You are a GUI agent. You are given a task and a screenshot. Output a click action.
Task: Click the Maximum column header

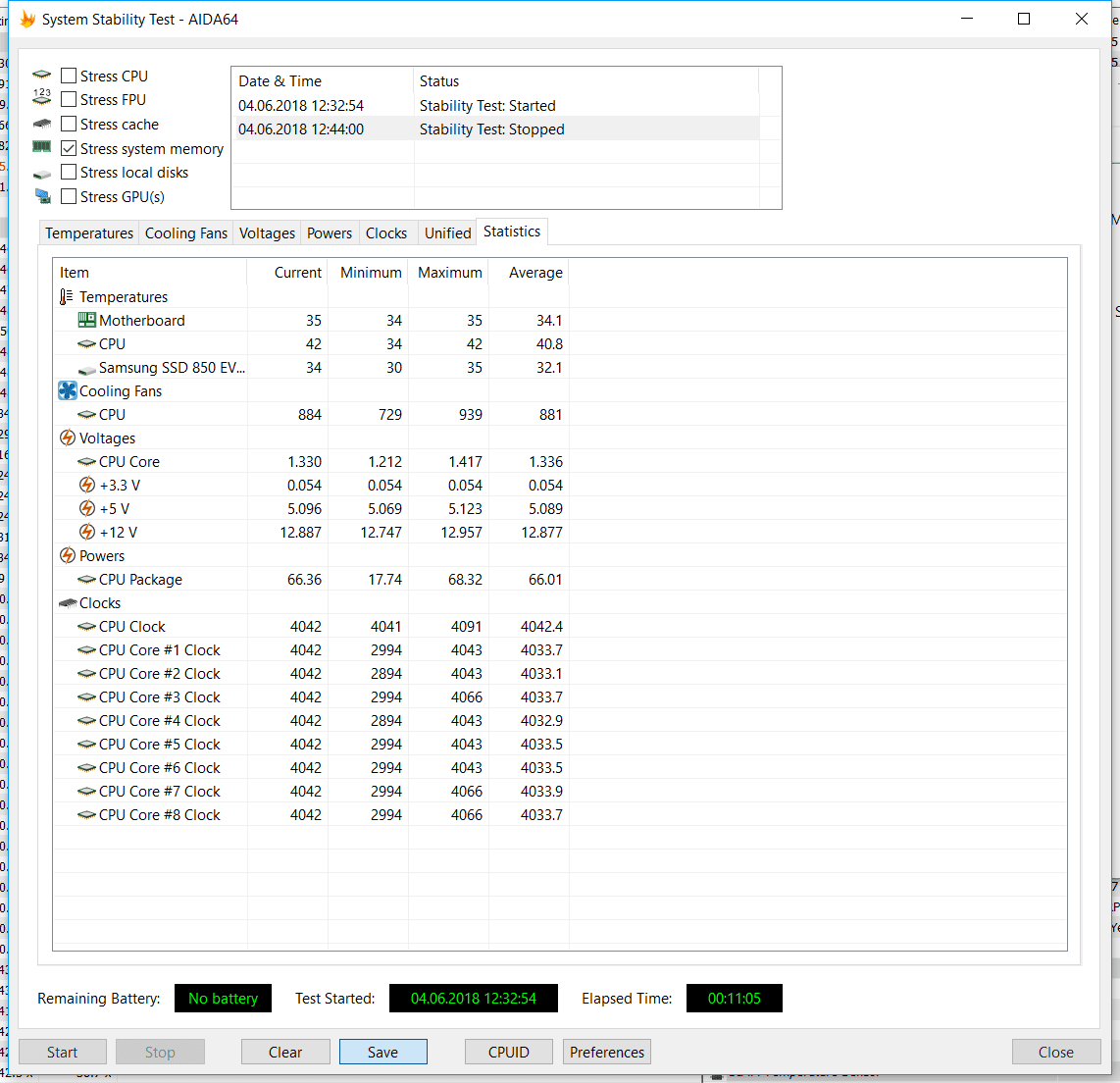(448, 272)
